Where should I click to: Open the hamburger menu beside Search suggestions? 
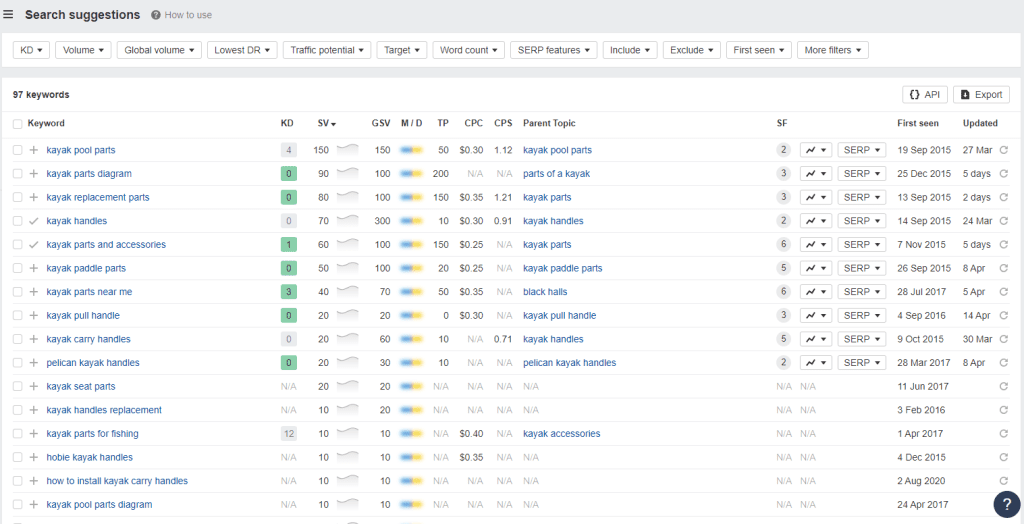point(8,14)
